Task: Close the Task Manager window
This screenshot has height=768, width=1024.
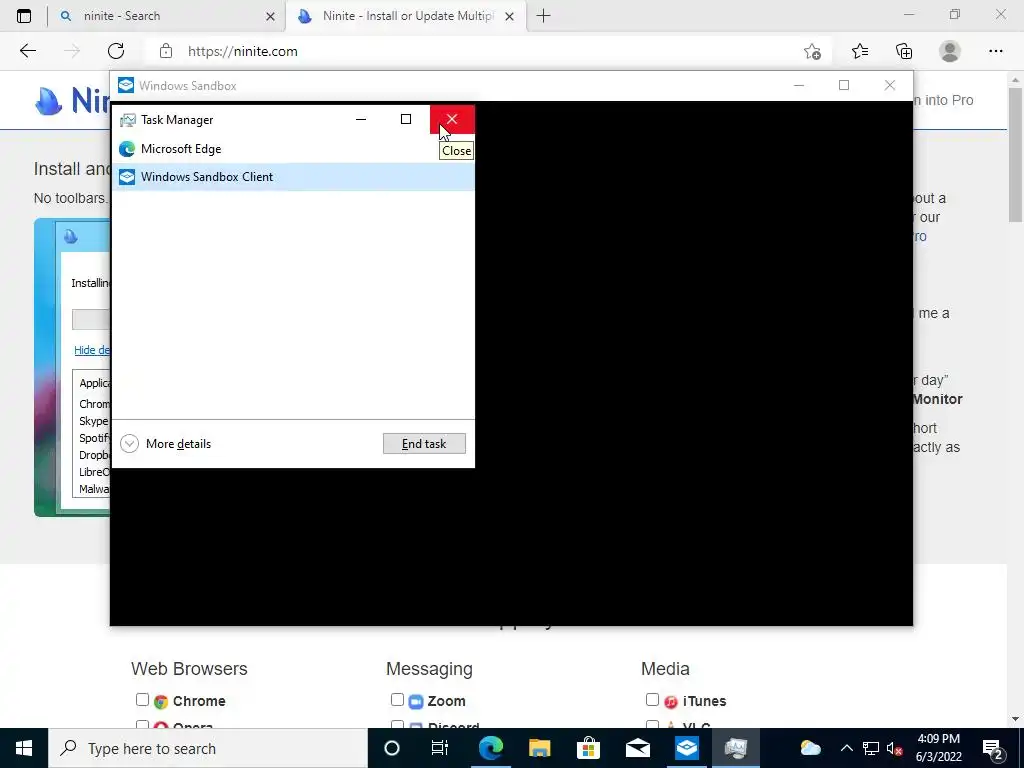Action: 452,119
